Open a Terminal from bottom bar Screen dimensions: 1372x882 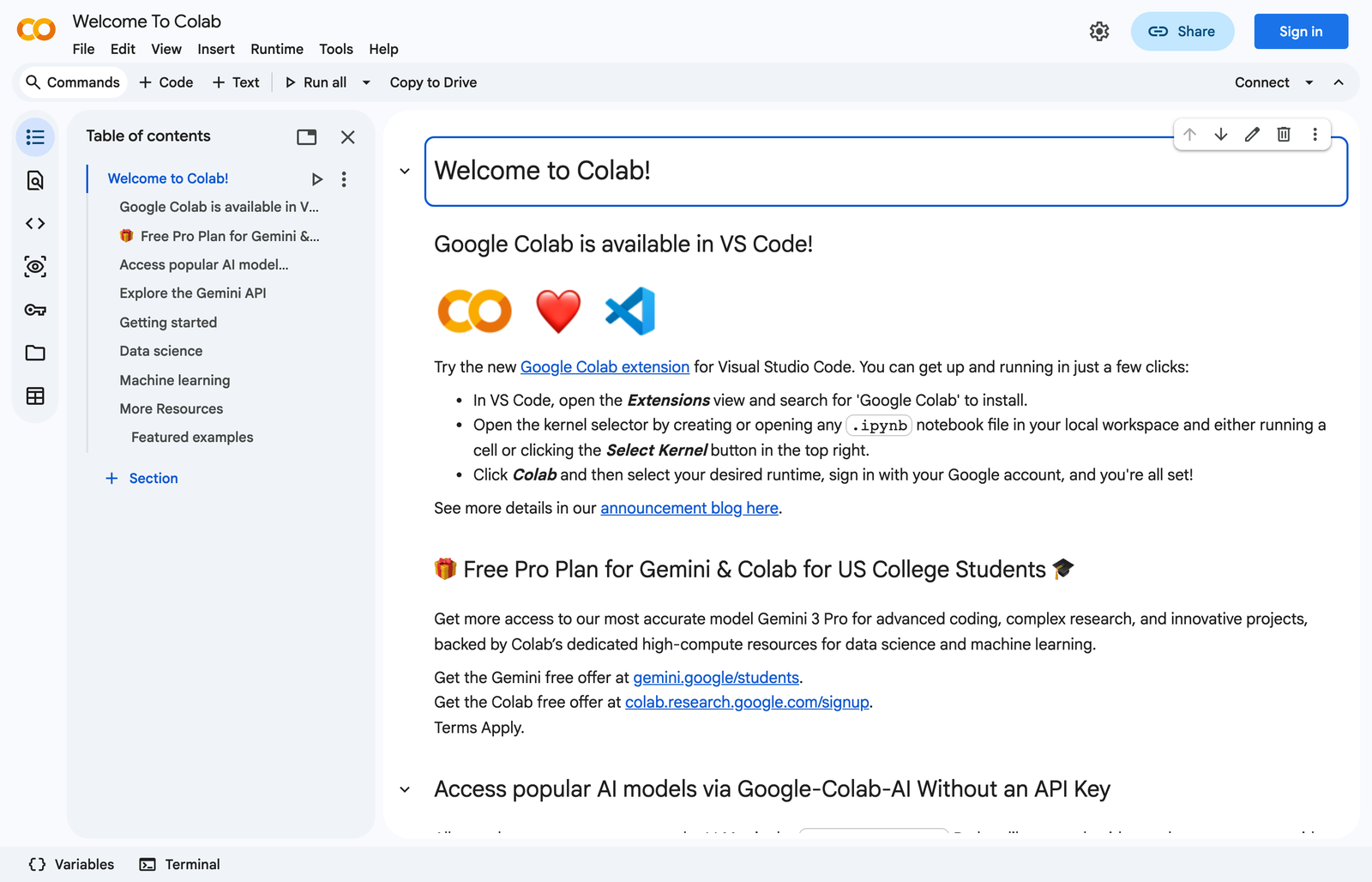[x=179, y=864]
